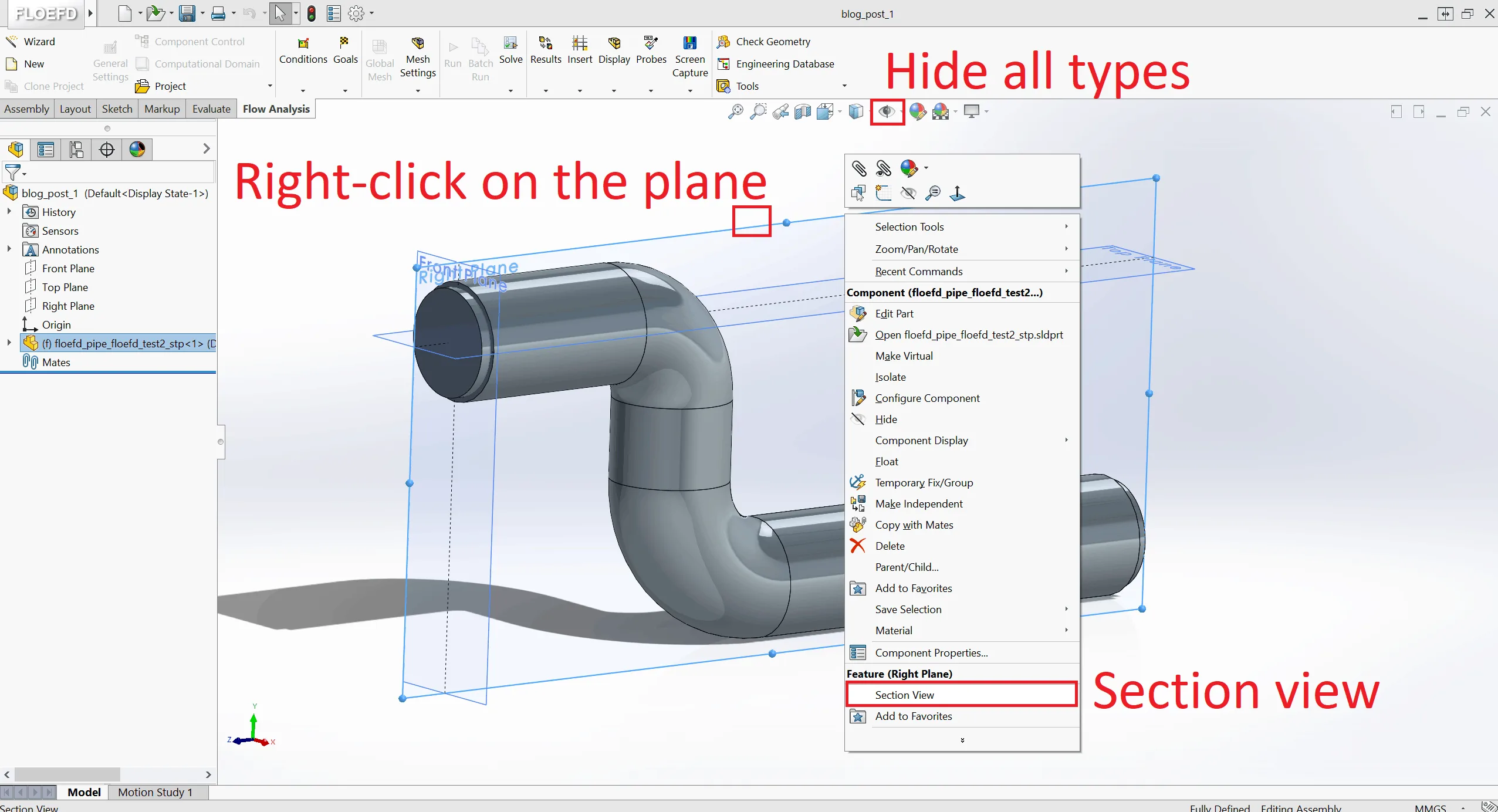Toggle the Hide/Show icon in context toolbar
The width and height of the screenshot is (1498, 812).
[908, 193]
